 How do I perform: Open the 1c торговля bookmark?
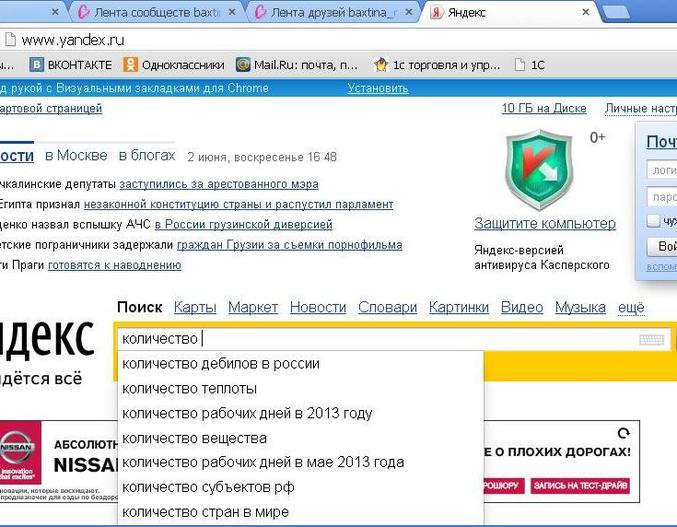tap(436, 65)
